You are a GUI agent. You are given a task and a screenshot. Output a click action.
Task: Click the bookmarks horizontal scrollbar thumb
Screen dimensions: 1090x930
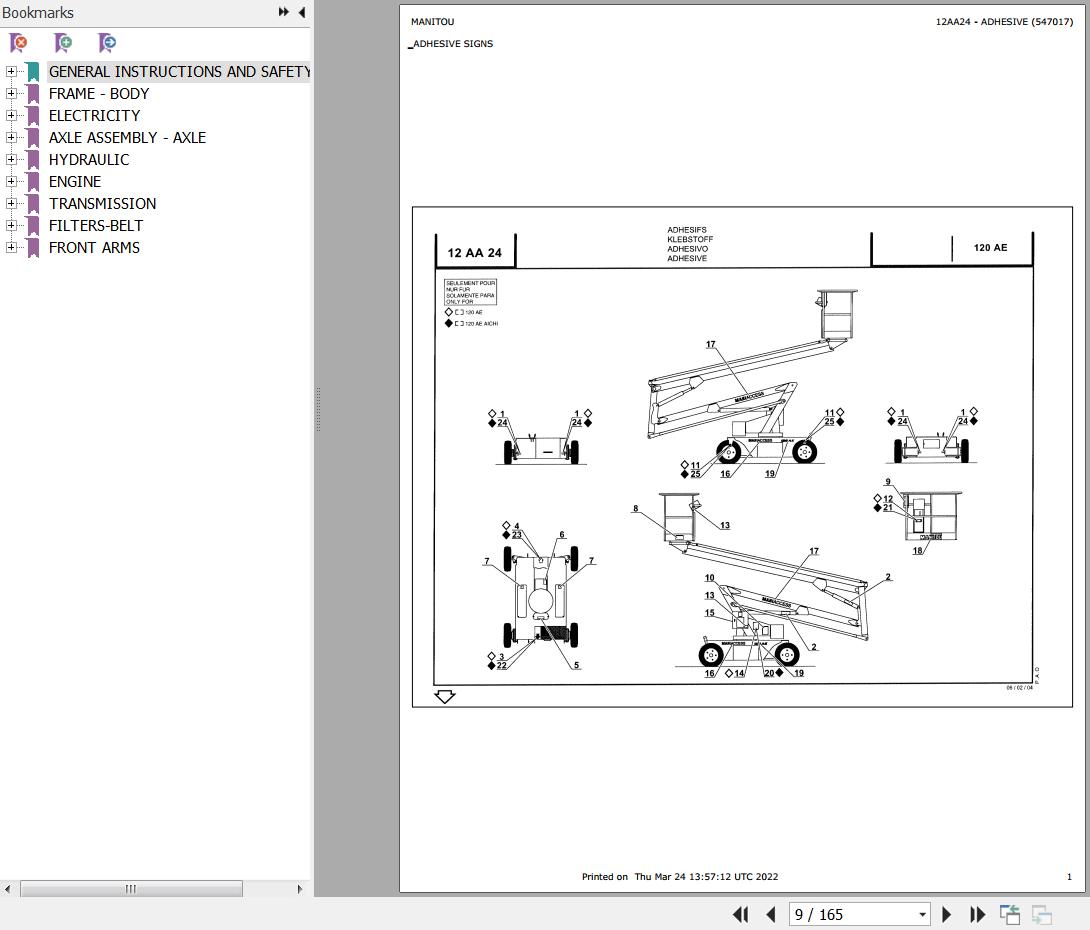(x=131, y=889)
